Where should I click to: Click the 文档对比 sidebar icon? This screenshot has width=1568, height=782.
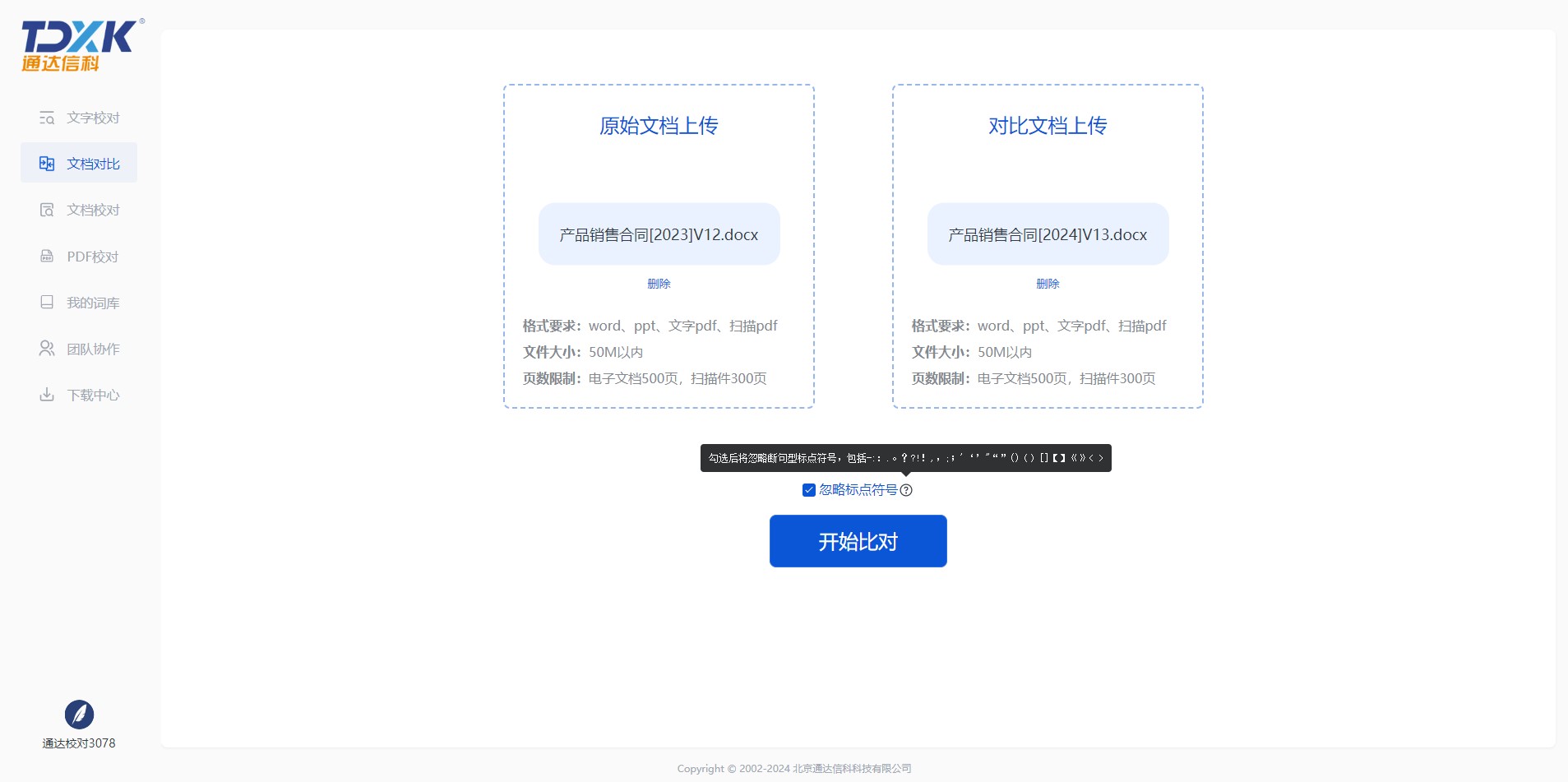(47, 164)
